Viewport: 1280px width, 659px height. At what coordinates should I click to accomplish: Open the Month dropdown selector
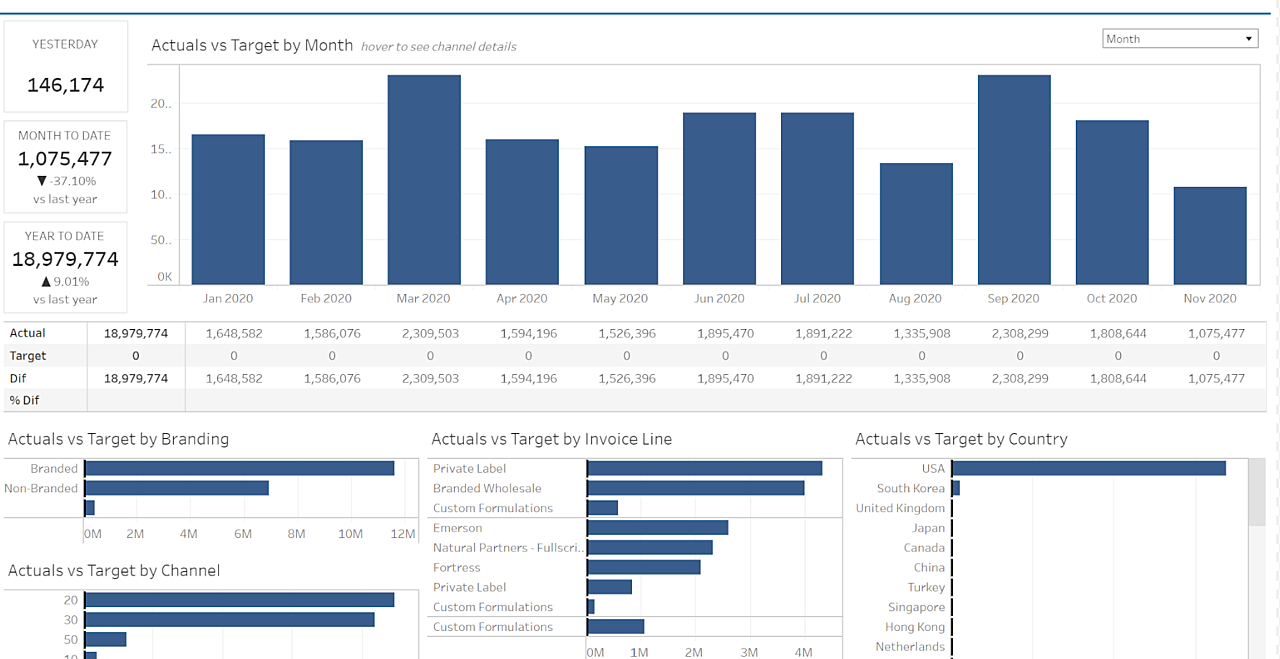[1180, 39]
